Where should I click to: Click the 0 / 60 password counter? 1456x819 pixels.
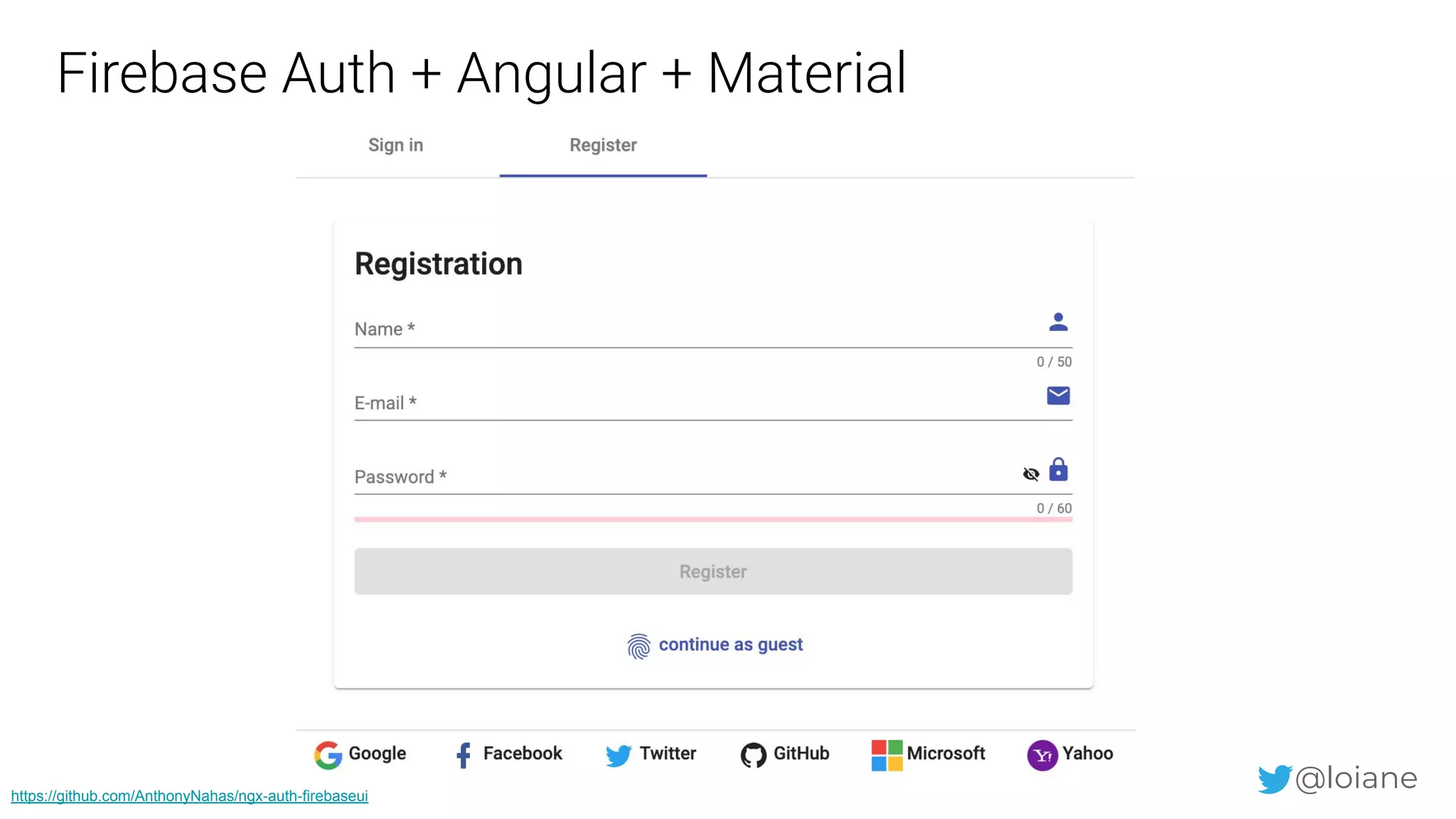point(1054,508)
